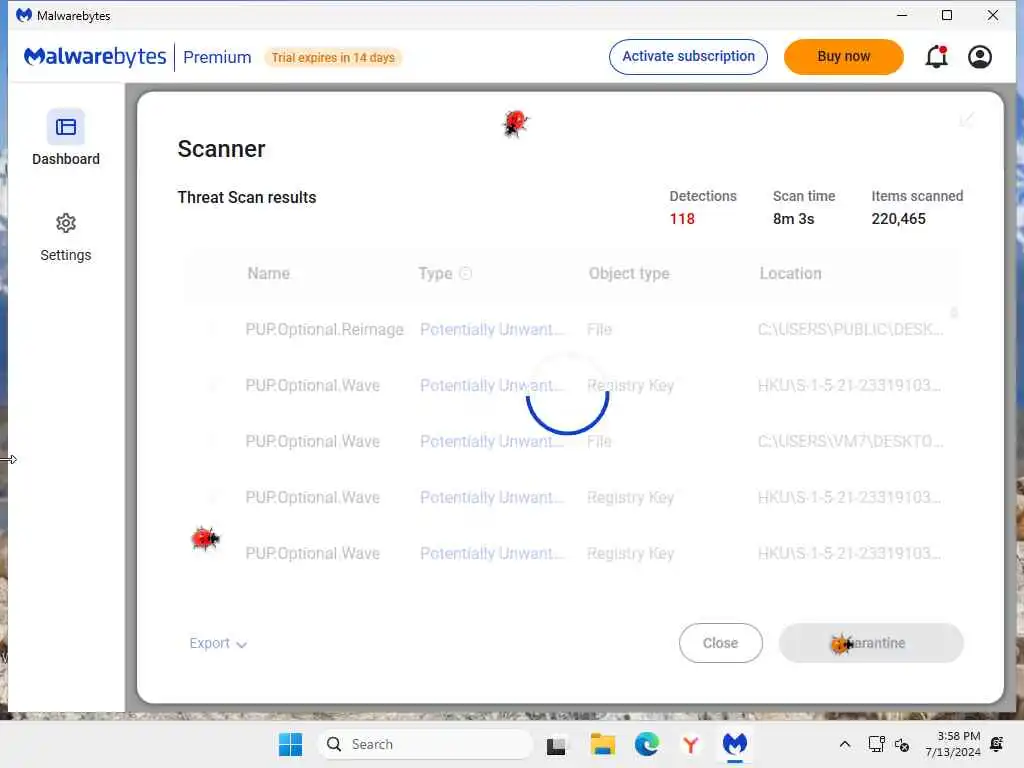The image size is (1024, 768).
Task: Collapse the scanner panel using corner icon
Action: point(967,120)
